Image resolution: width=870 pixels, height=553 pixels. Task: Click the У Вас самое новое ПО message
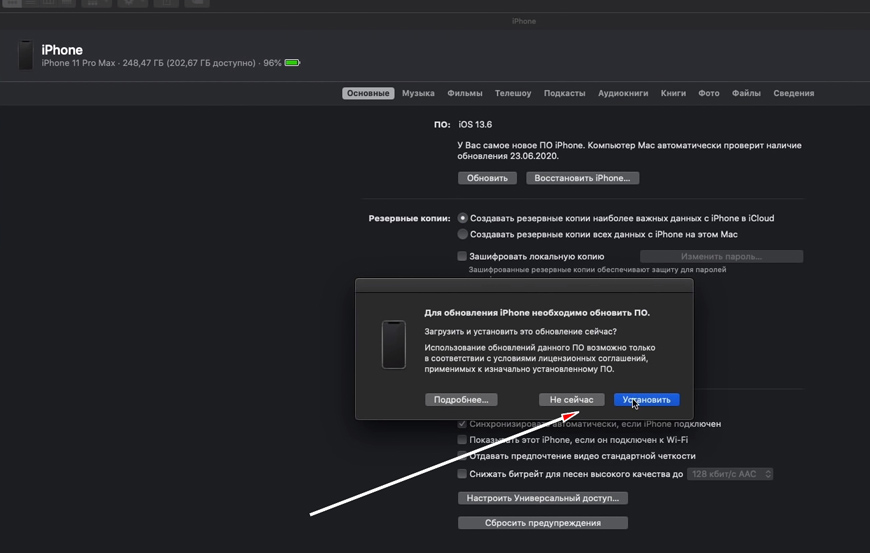coord(629,150)
